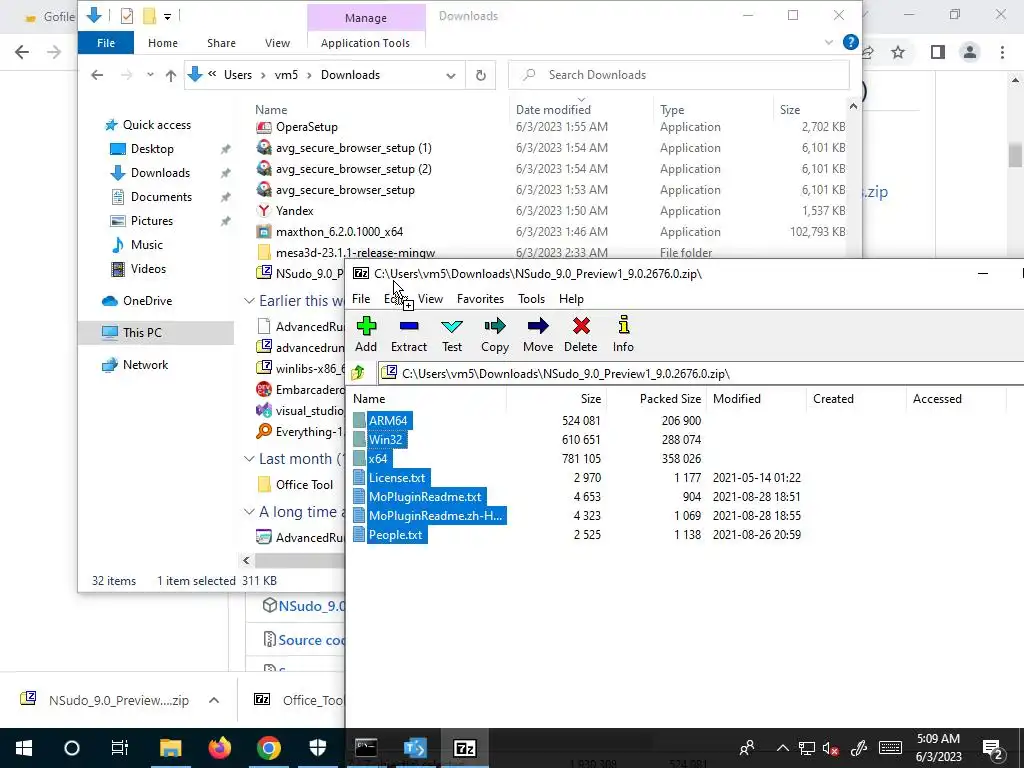Select the Win32 folder in 7-Zip list
This screenshot has height=768, width=1024.
click(385, 440)
